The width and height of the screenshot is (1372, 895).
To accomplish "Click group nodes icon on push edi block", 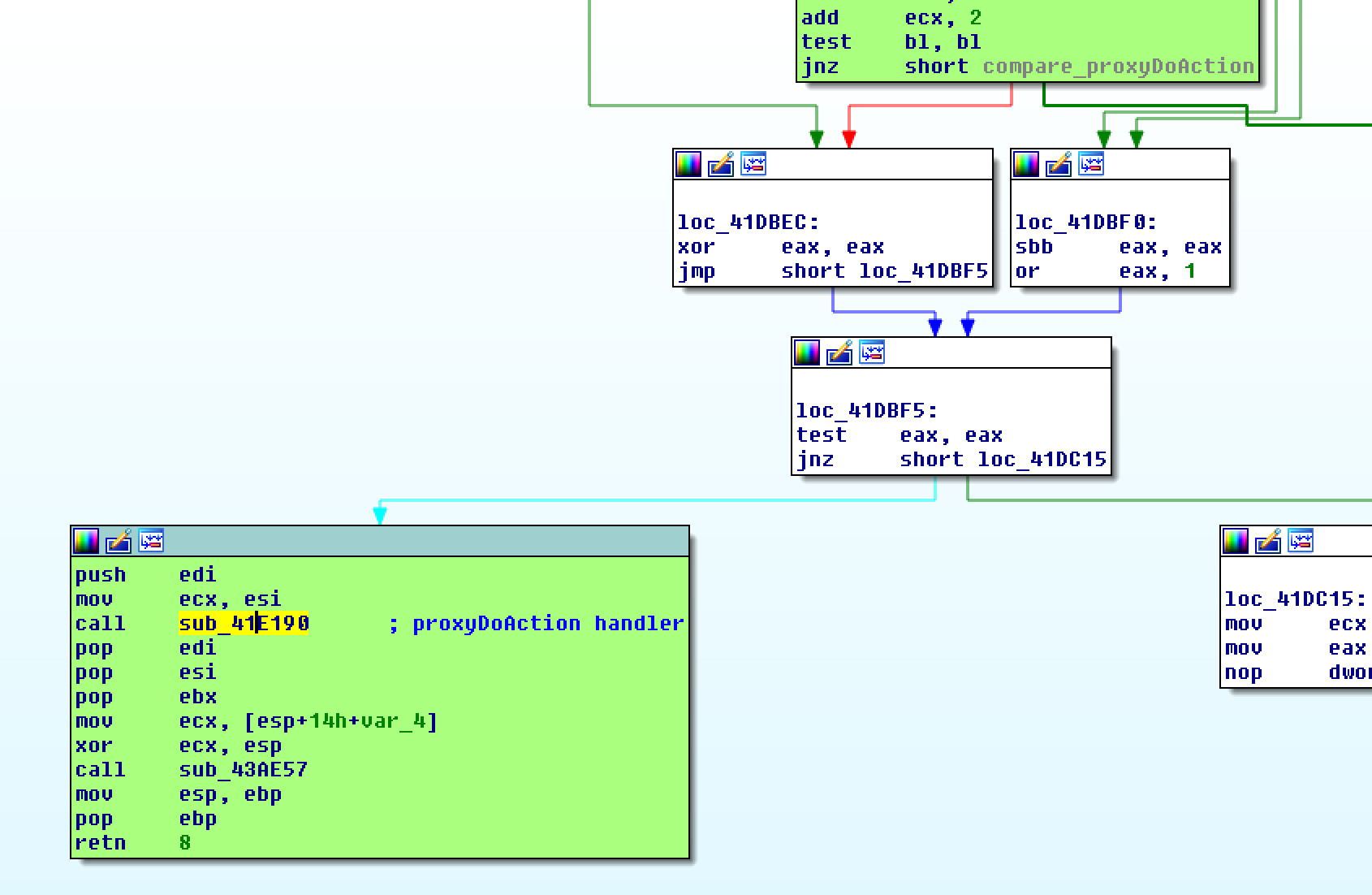I will [151, 542].
